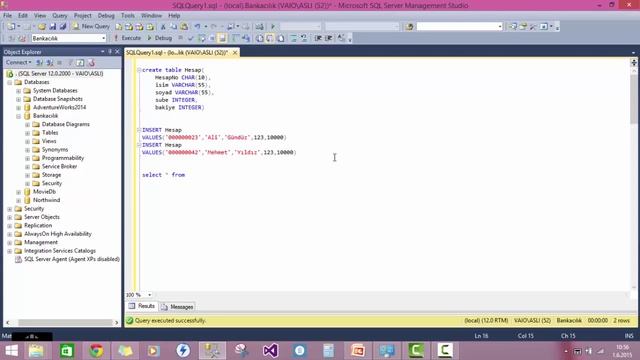Switch output to Results to File
640x360 pixels.
click(281, 38)
